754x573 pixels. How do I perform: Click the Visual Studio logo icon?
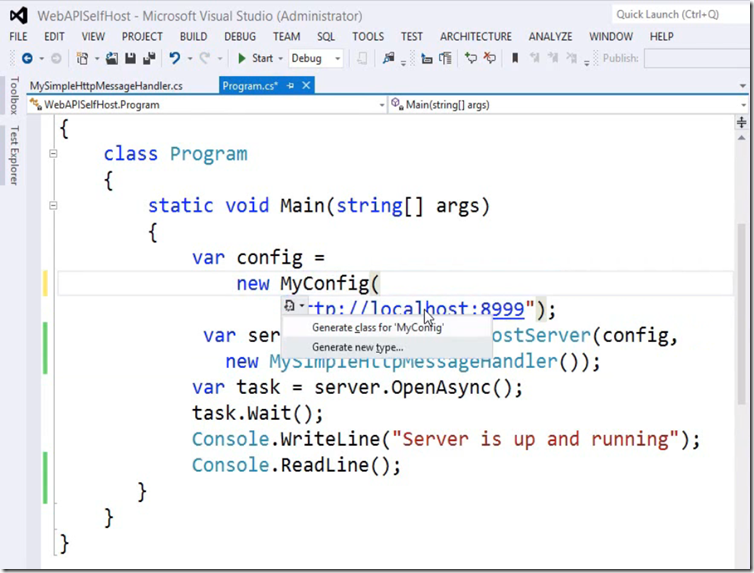click(19, 16)
